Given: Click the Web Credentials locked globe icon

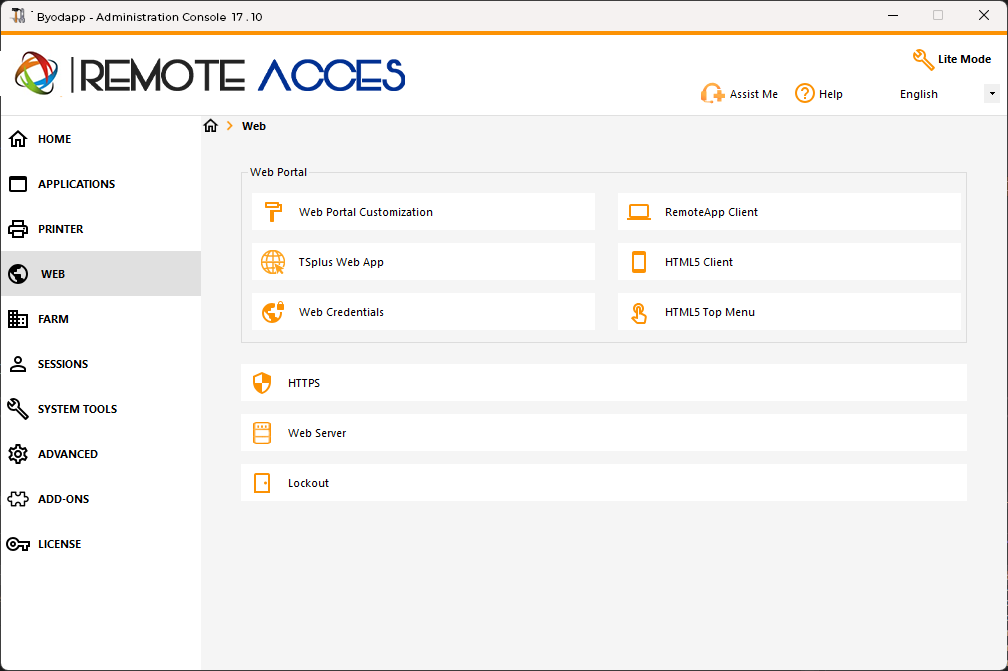Looking at the screenshot, I should pos(273,312).
